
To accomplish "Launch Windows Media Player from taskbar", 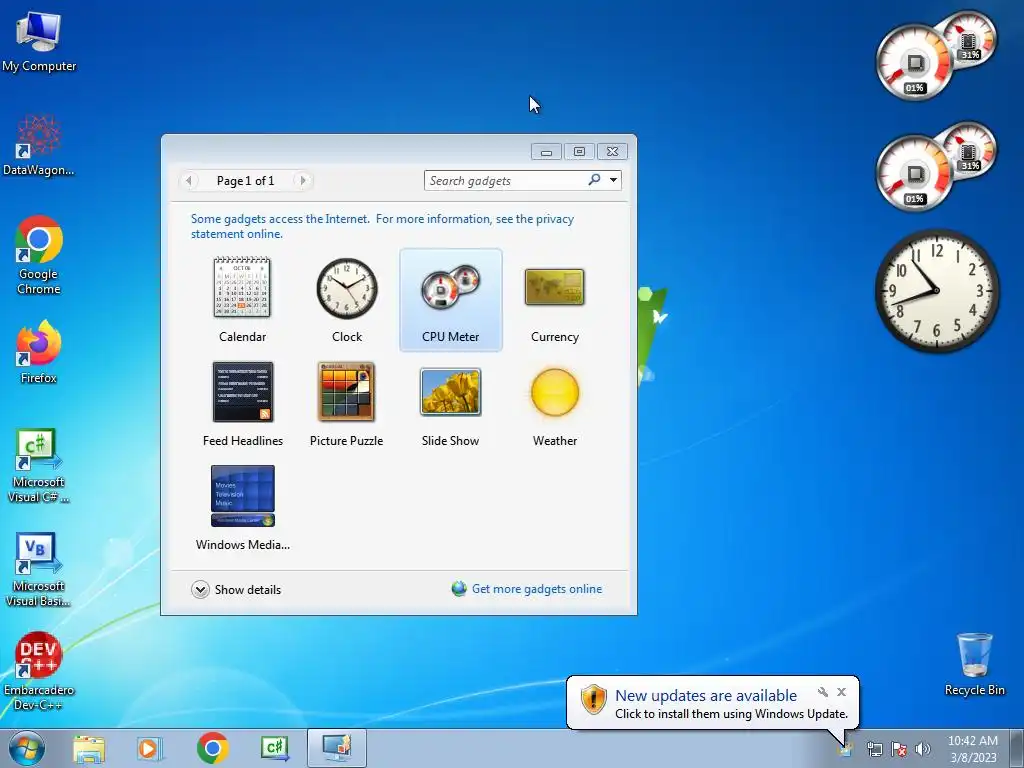I will pyautogui.click(x=150, y=748).
